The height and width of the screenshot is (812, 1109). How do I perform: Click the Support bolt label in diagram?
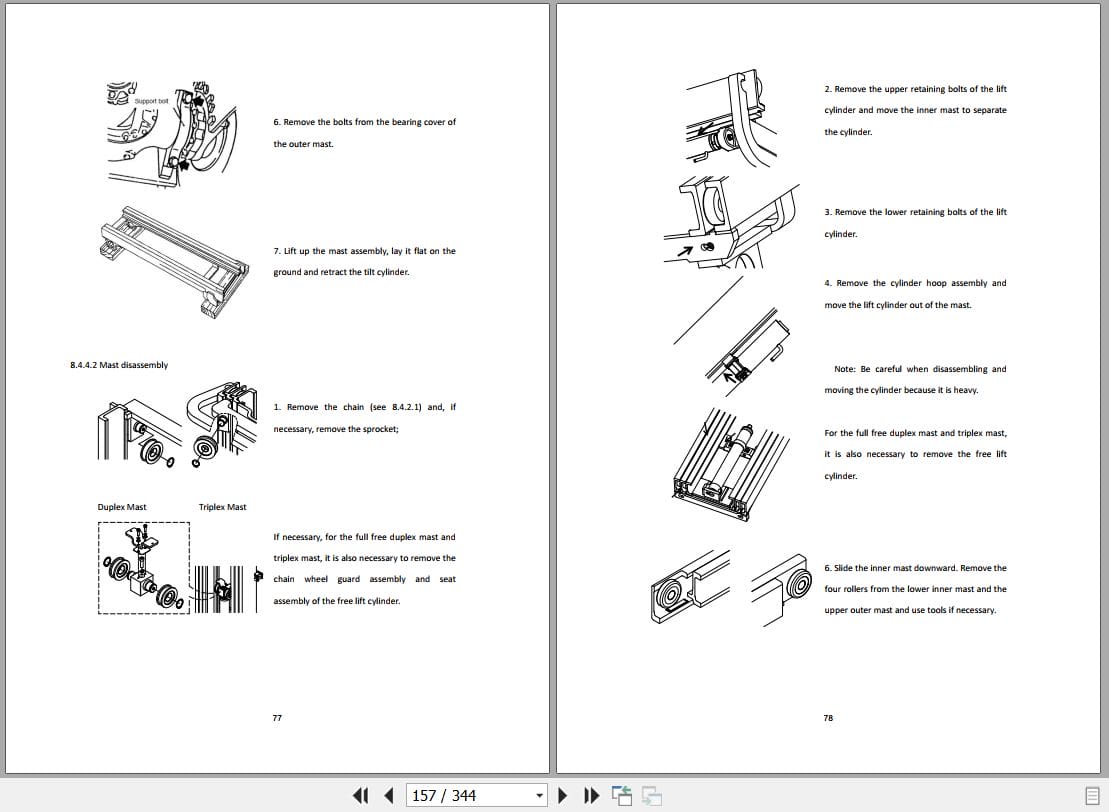point(151,101)
